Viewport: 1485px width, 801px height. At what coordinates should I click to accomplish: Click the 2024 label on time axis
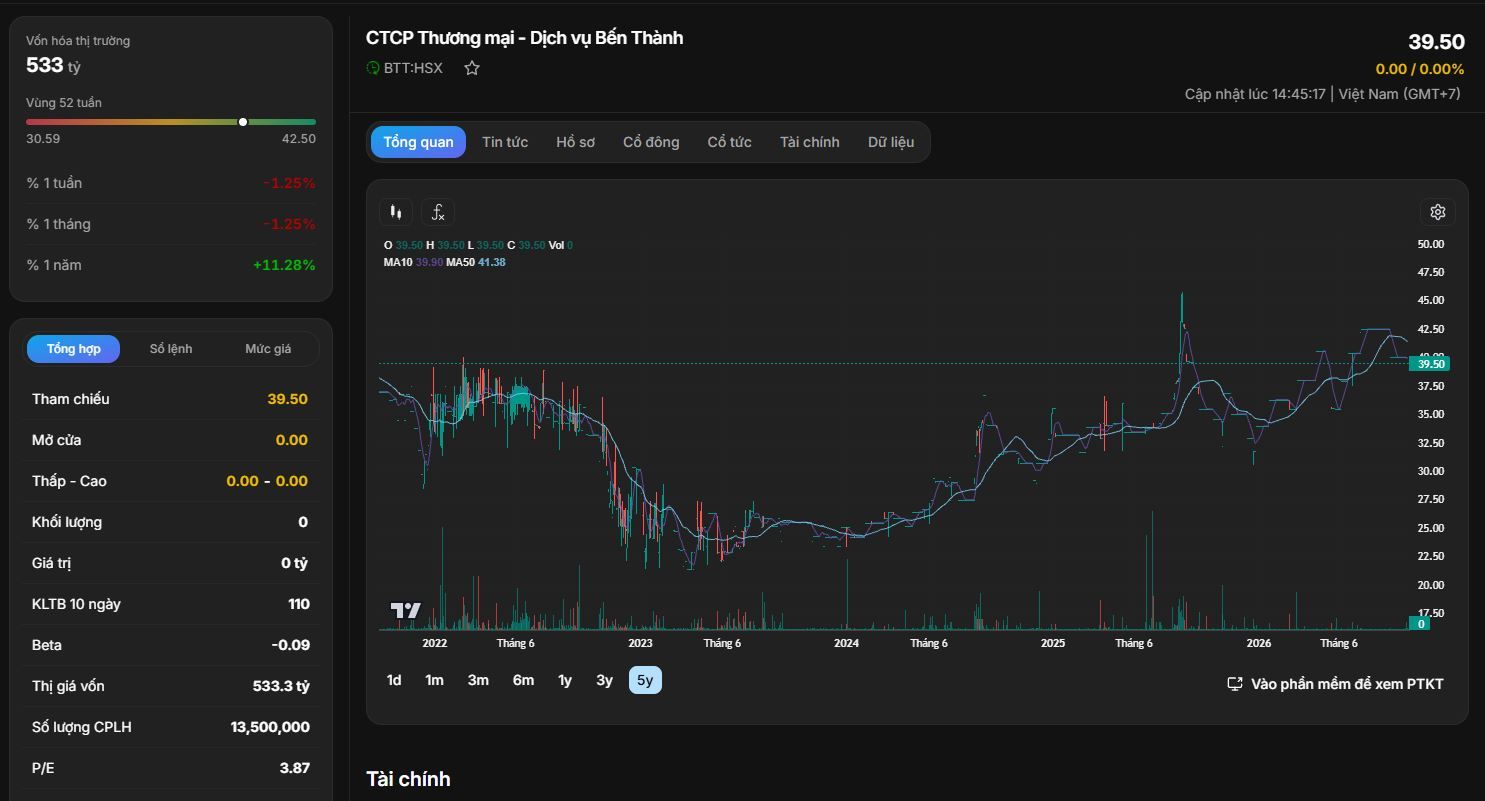[846, 643]
